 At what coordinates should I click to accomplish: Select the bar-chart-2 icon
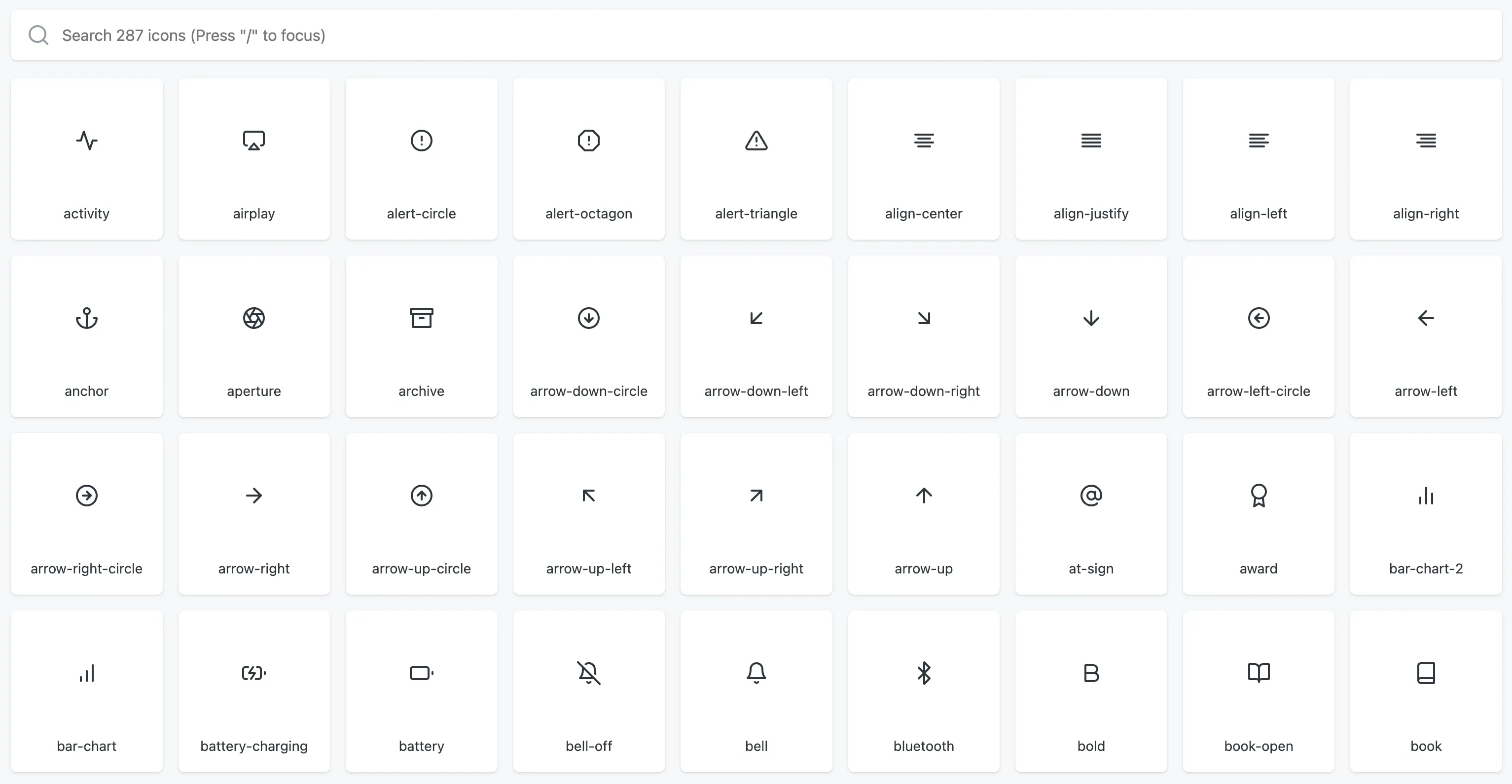point(1426,496)
